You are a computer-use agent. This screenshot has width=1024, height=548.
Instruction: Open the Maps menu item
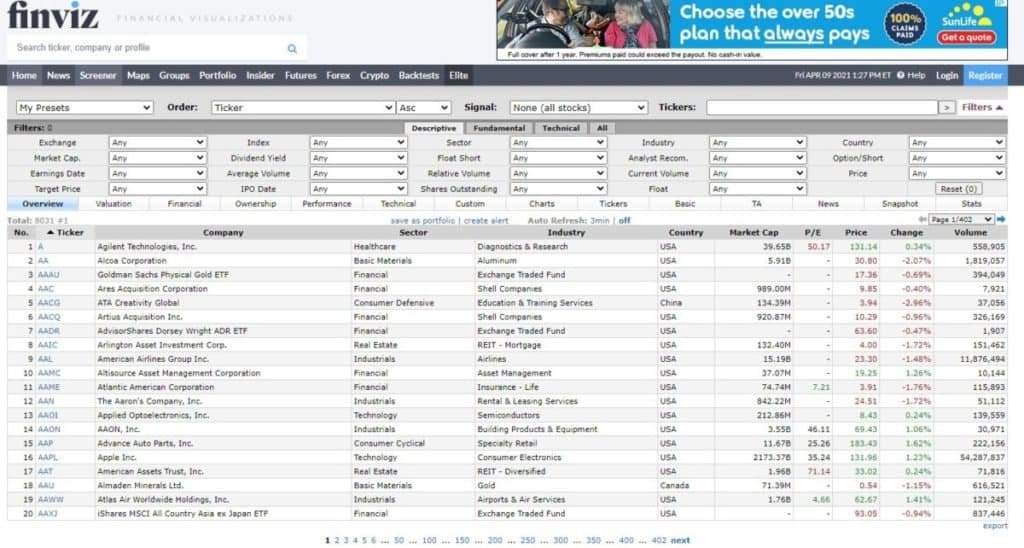point(138,76)
